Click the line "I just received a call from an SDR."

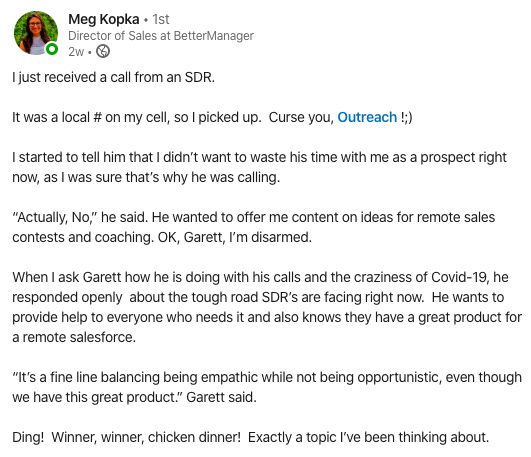pyautogui.click(x=113, y=78)
